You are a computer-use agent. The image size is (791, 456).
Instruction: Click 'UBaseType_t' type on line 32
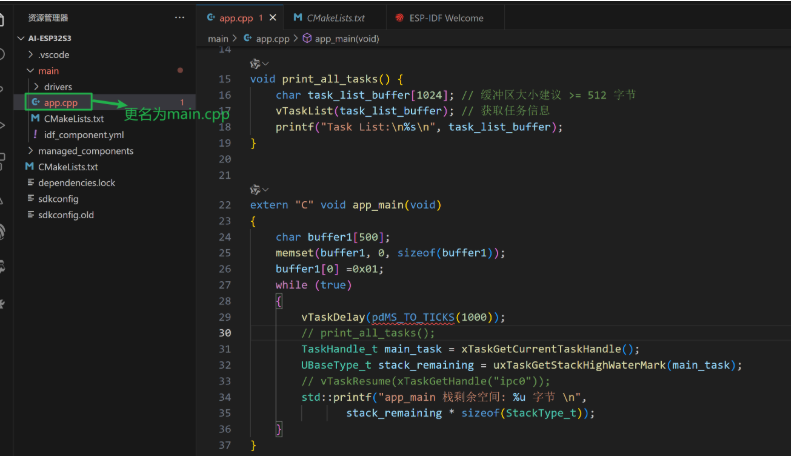pyautogui.click(x=336, y=365)
